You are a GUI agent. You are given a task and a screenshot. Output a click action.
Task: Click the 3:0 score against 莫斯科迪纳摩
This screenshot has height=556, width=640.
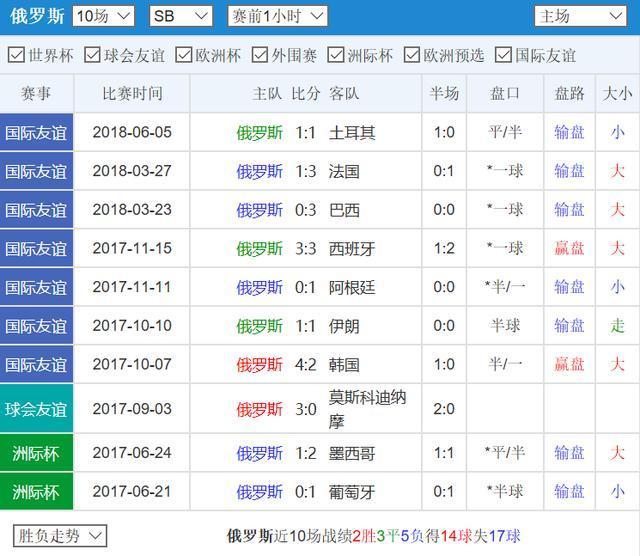[x=306, y=409]
